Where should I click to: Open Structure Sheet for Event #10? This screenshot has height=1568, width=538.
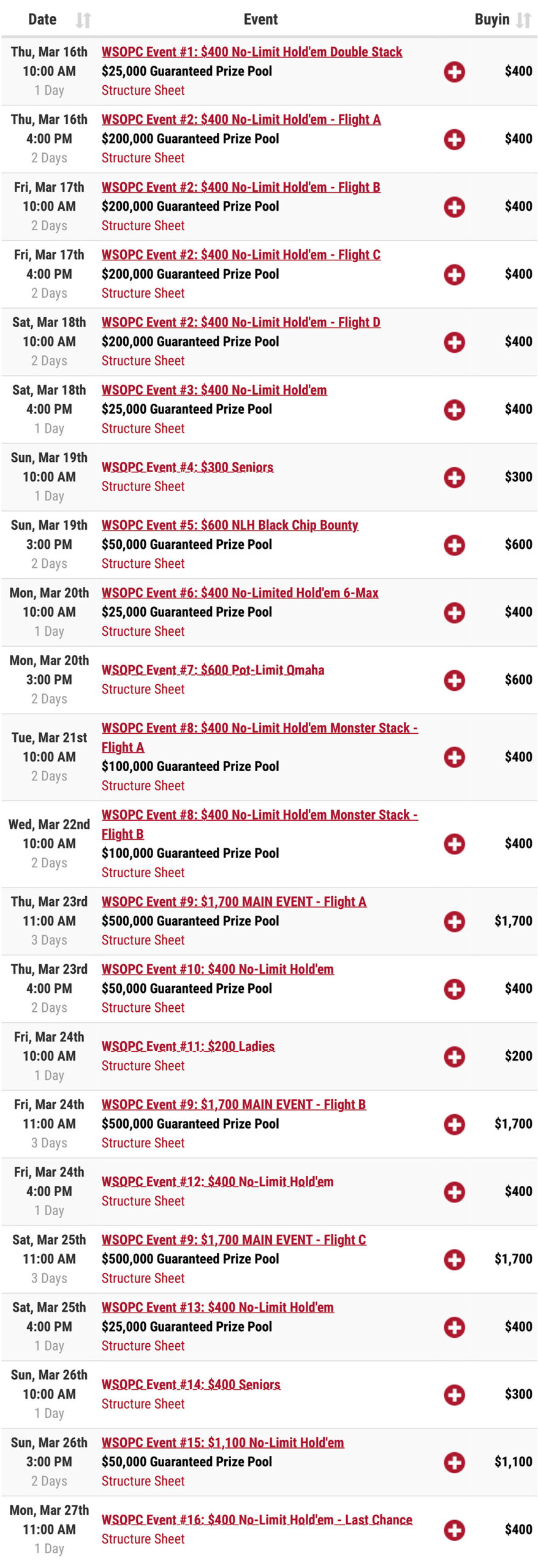(143, 1008)
